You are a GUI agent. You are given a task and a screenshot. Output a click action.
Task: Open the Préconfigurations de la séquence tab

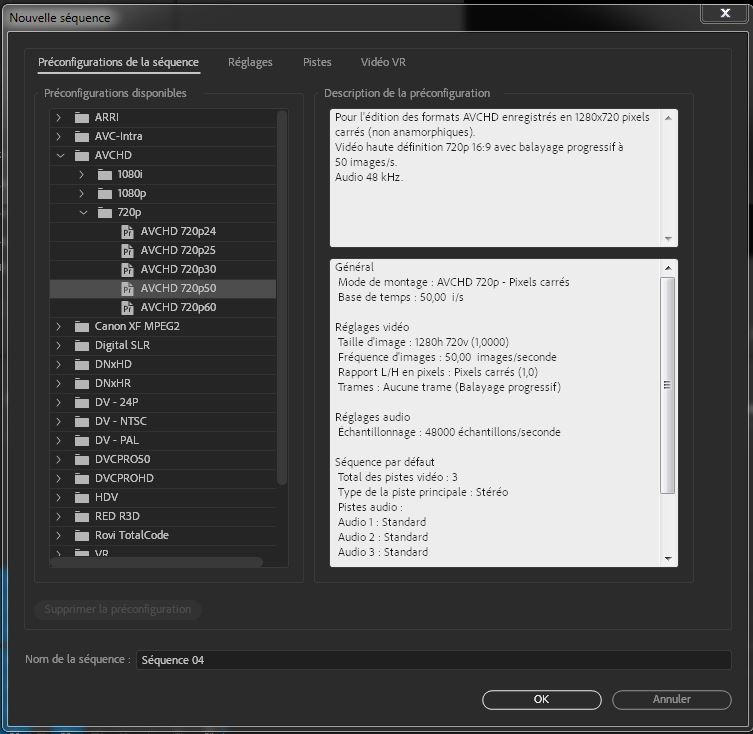(118, 62)
